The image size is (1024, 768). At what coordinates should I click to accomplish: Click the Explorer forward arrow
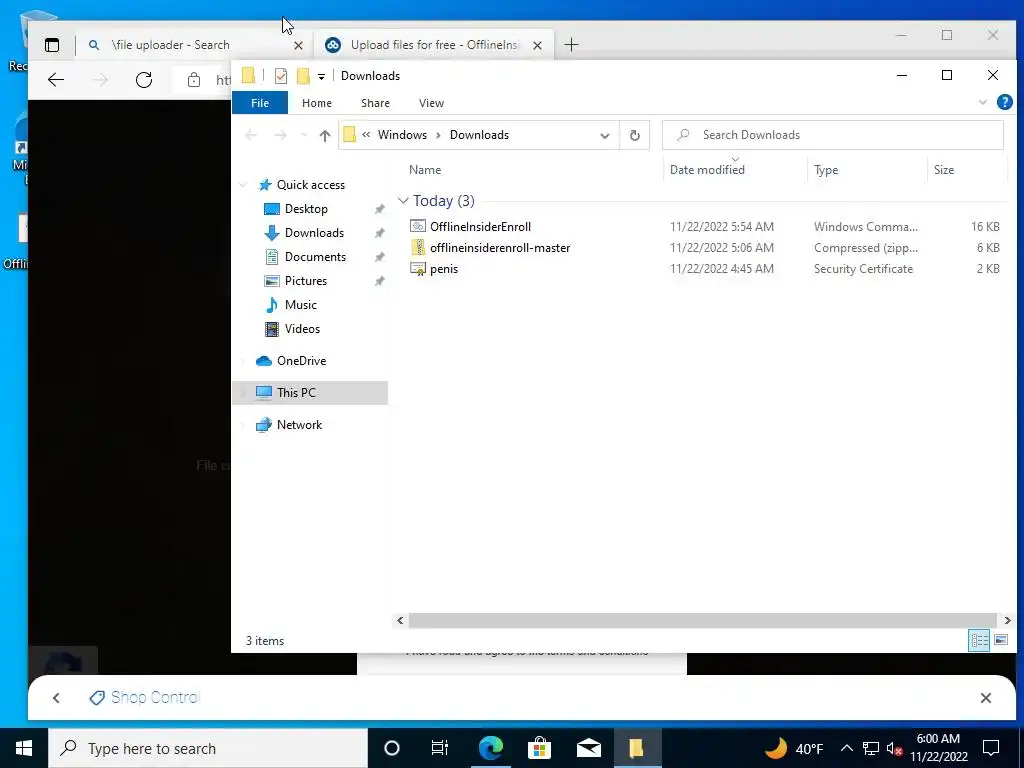(x=280, y=135)
